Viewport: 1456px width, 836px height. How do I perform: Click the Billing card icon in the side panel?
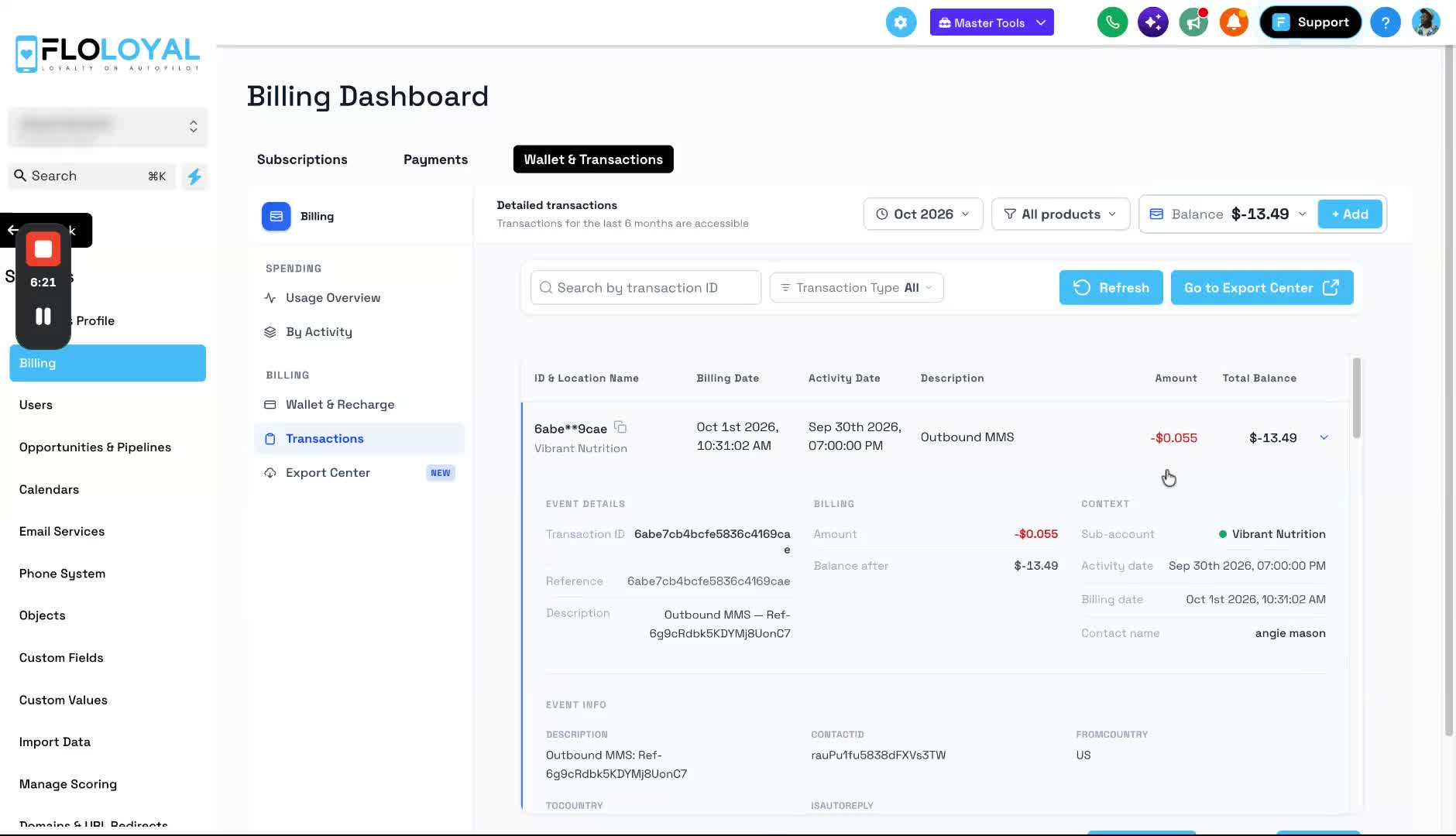coord(276,217)
